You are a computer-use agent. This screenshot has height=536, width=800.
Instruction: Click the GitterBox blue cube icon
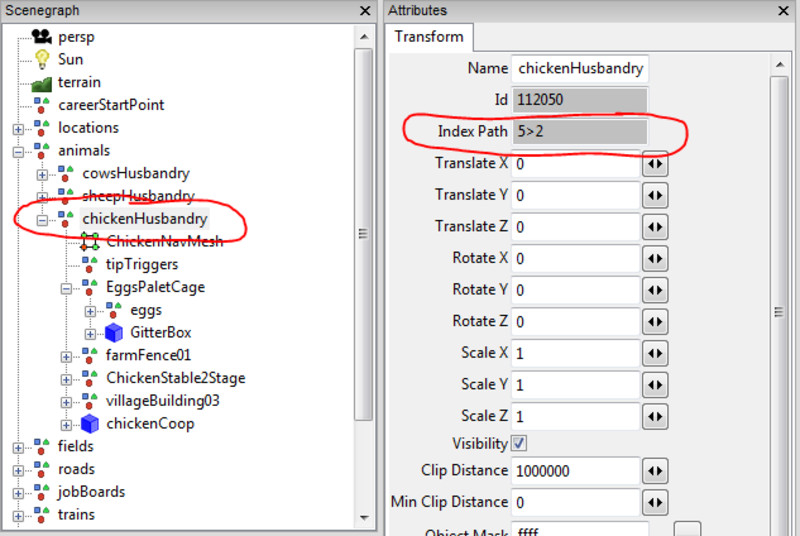tap(114, 332)
